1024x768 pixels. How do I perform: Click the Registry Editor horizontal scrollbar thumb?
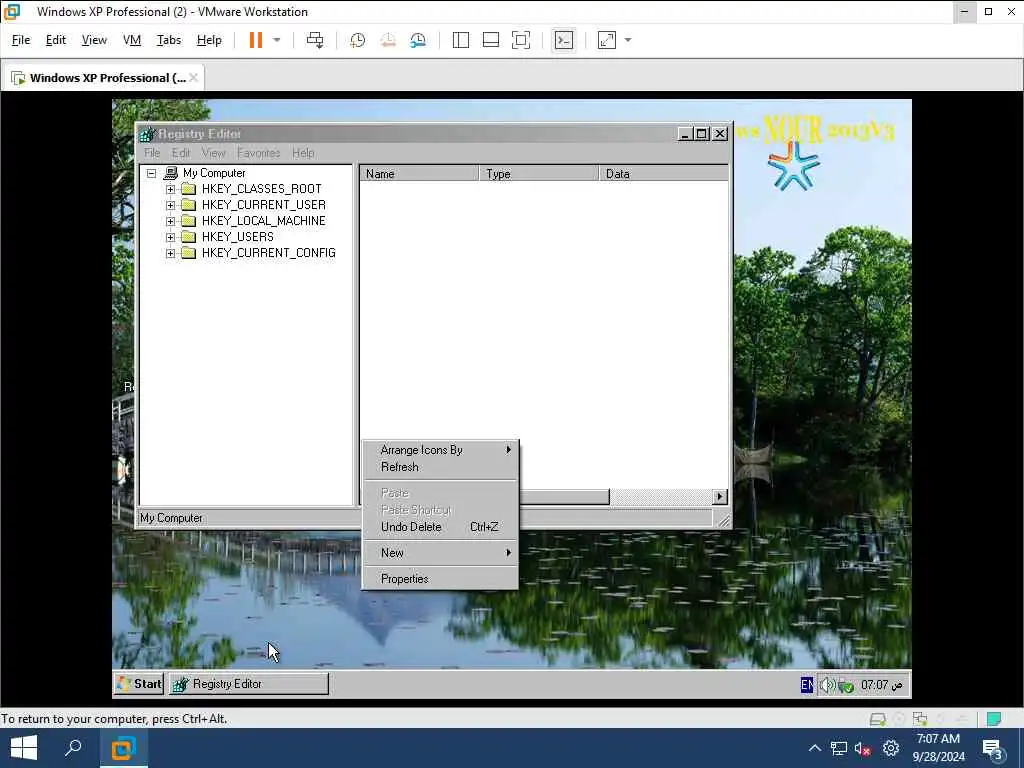pyautogui.click(x=564, y=497)
